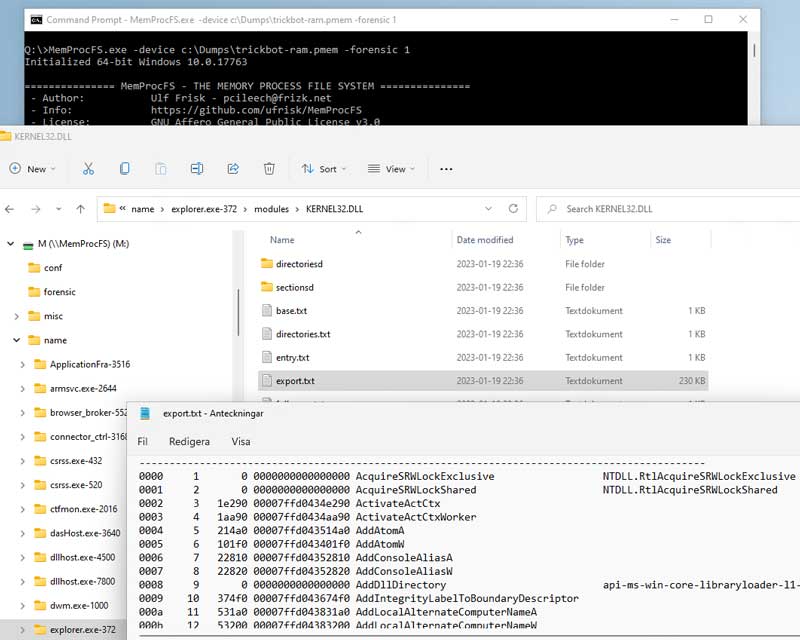The height and width of the screenshot is (640, 800).
Task: Select browser_broker folder in the tree
Action: pyautogui.click(x=88, y=413)
